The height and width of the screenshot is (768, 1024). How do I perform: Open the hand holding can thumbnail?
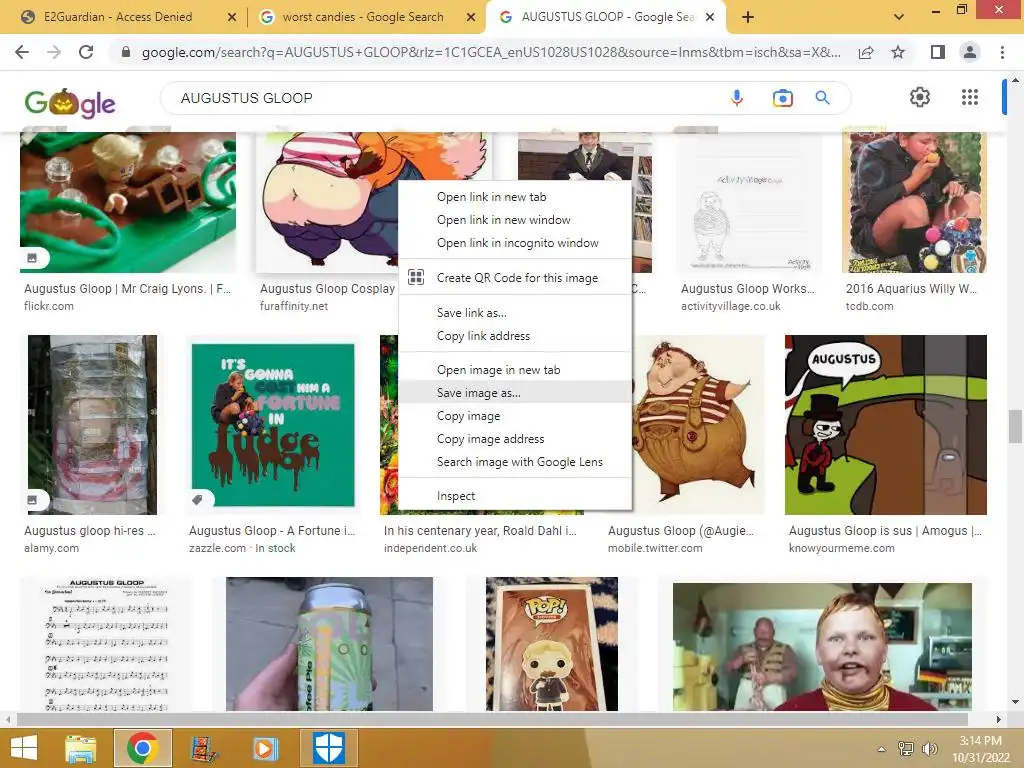click(329, 644)
